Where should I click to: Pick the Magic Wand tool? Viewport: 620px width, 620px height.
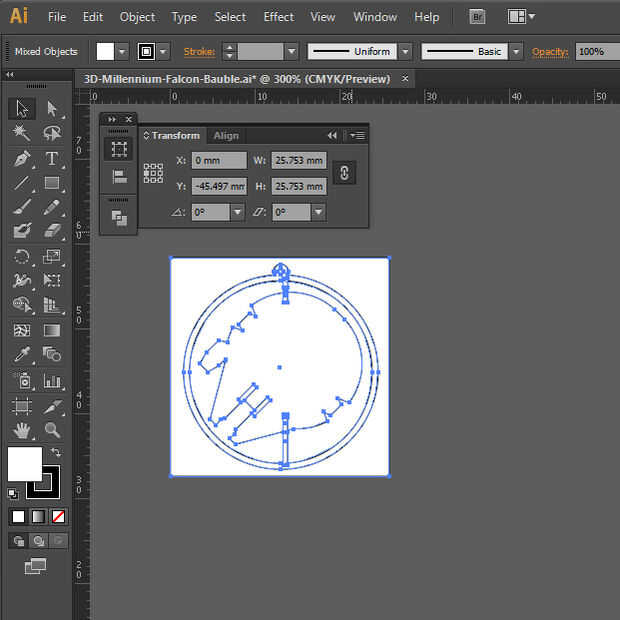tap(22, 133)
